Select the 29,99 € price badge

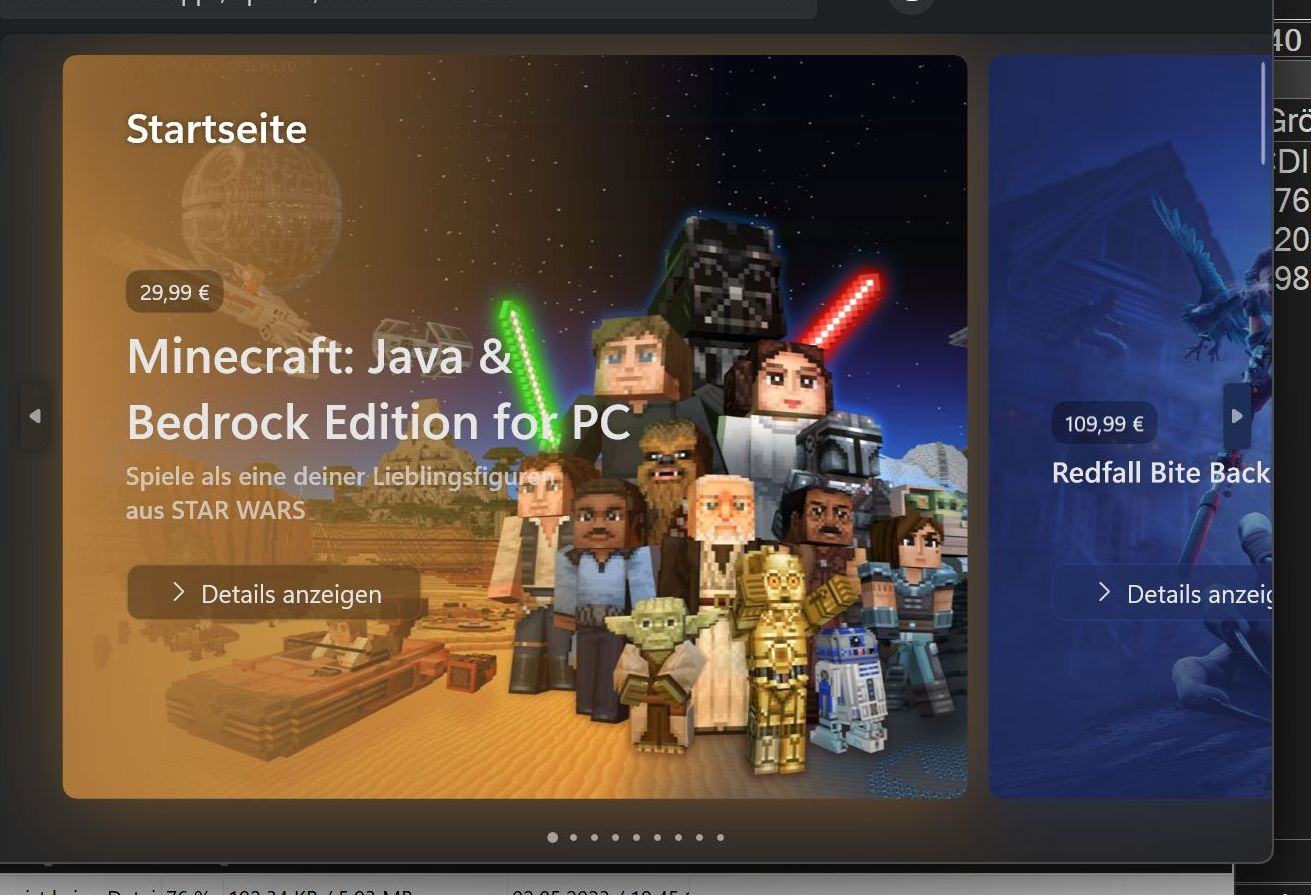pyautogui.click(x=174, y=292)
